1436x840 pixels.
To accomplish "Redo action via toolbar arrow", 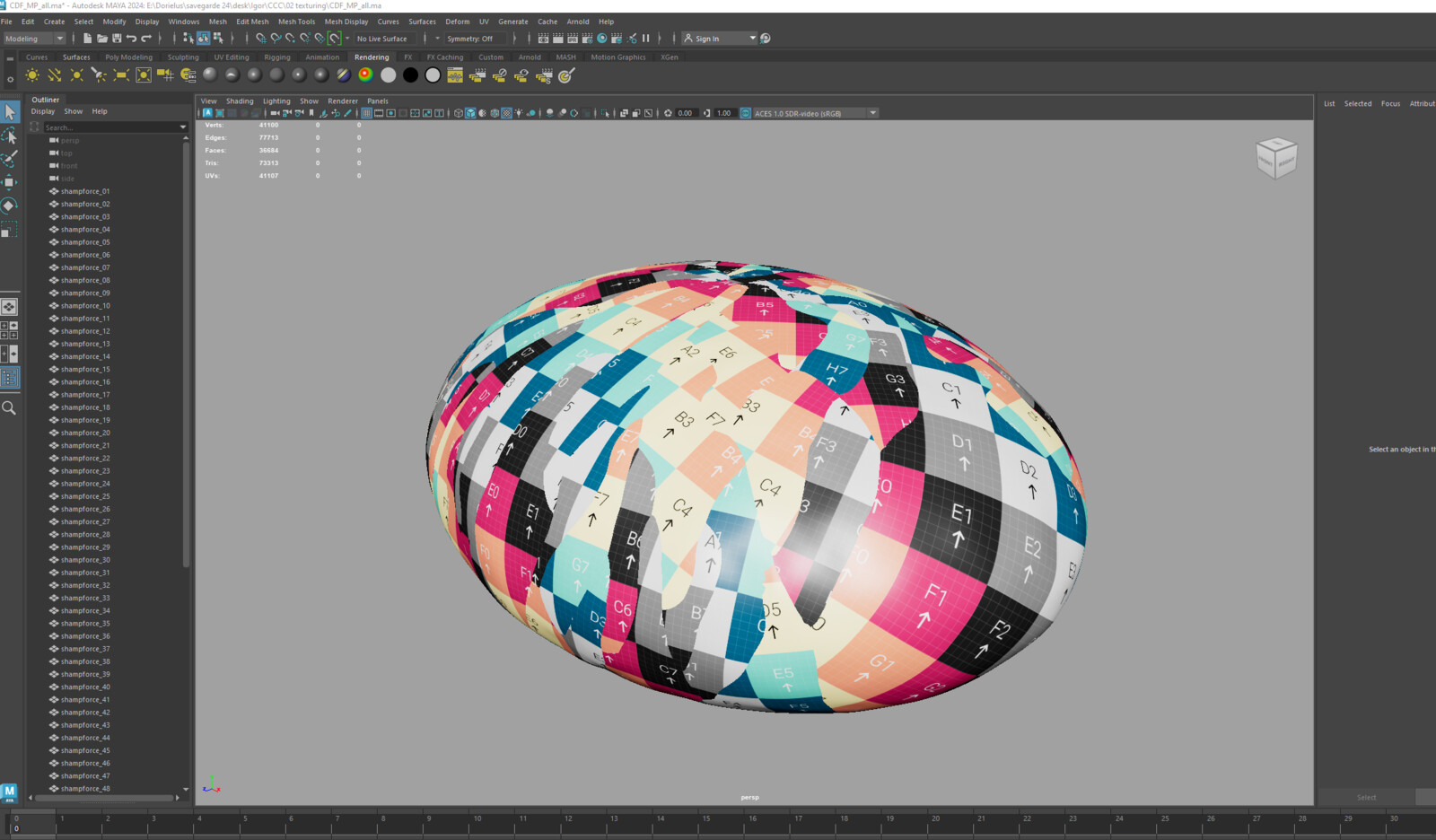I will coord(146,39).
